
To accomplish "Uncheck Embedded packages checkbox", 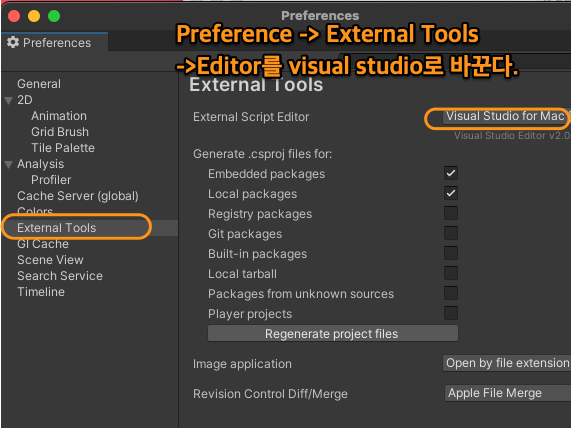I will click(451, 173).
